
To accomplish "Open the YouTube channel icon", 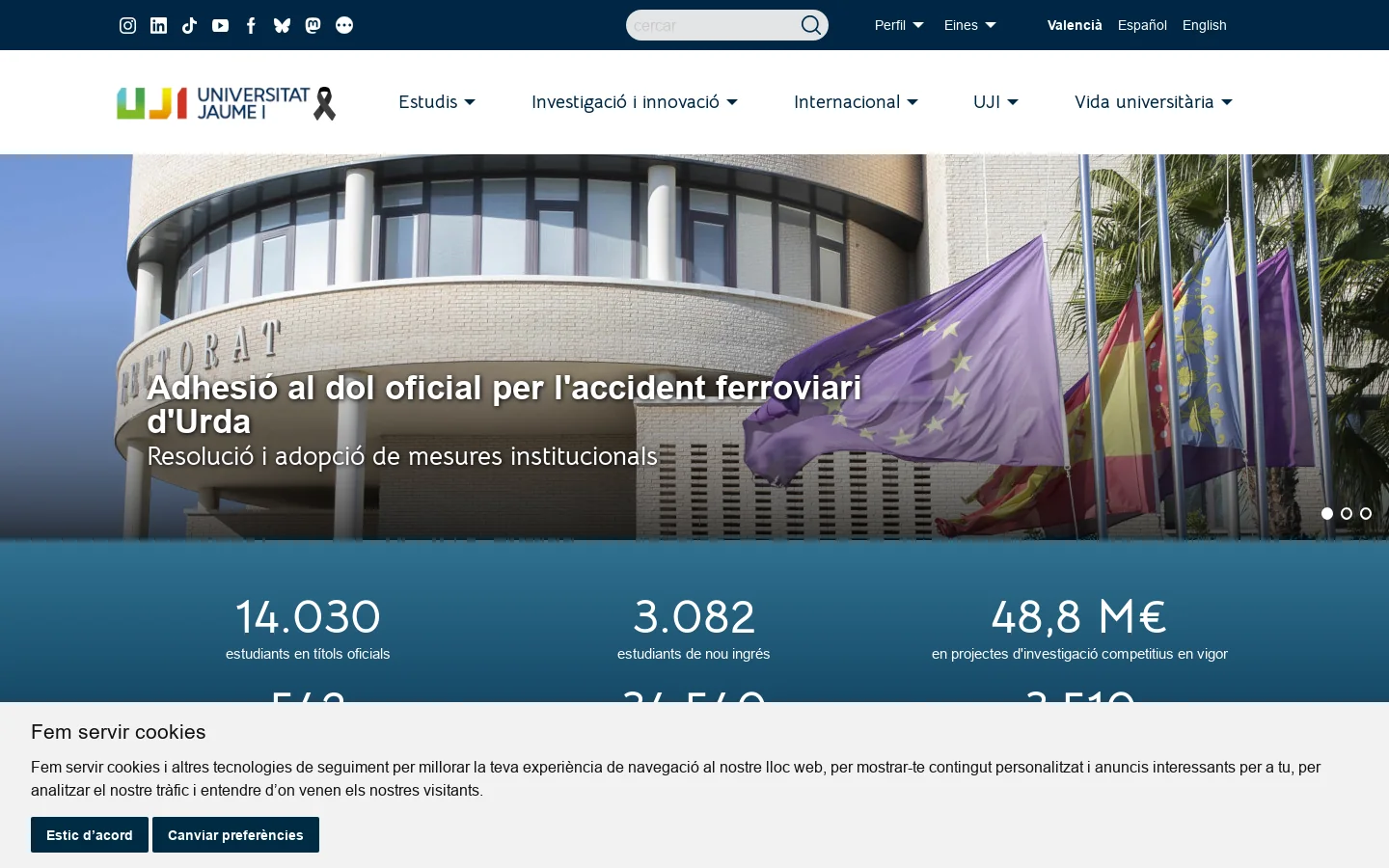I will point(220,25).
